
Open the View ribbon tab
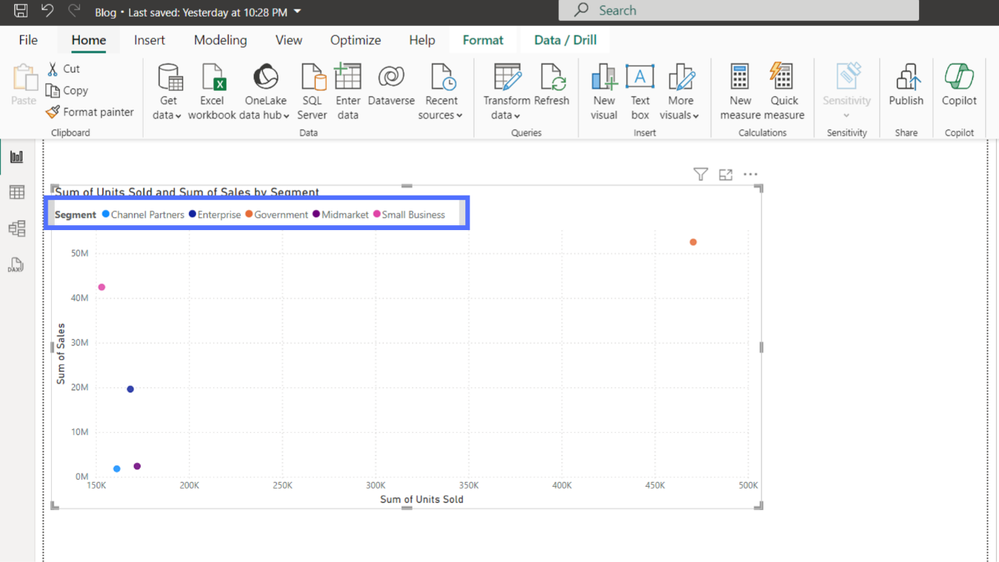[289, 40]
